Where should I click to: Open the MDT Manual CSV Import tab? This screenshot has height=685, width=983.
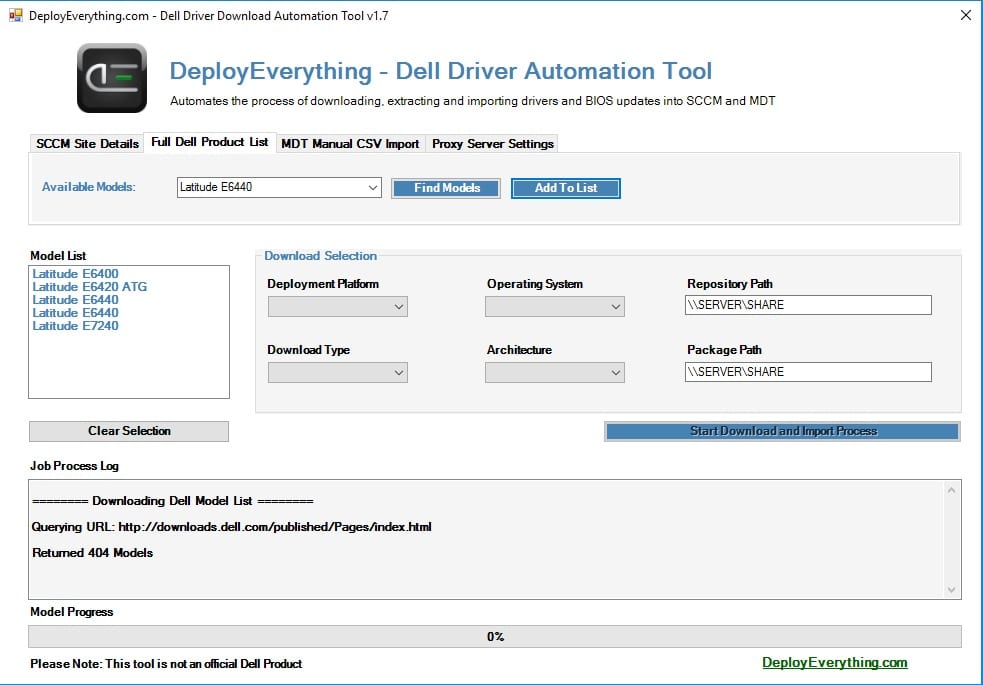[350, 144]
